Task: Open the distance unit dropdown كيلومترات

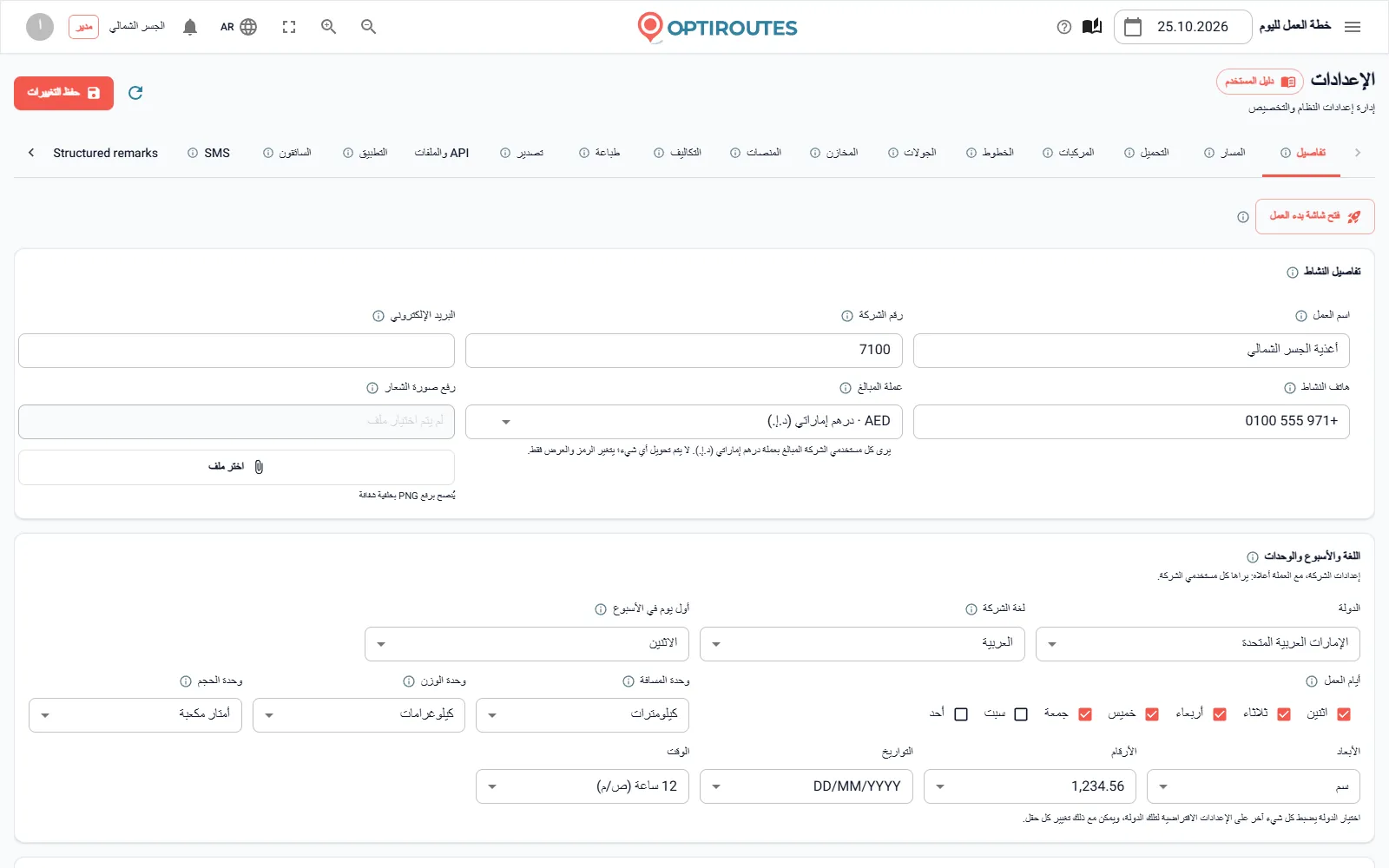Action: pyautogui.click(x=583, y=715)
